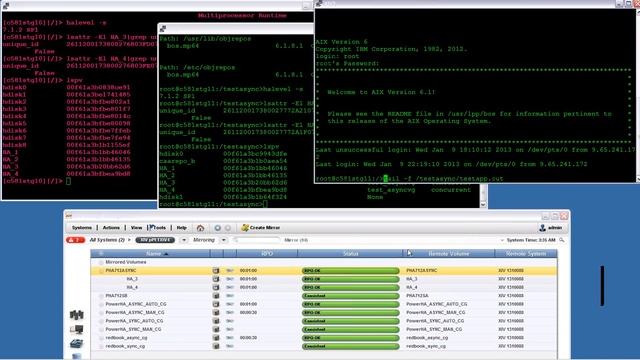Open the storage pool icon in left sidebar

(x=76, y=344)
